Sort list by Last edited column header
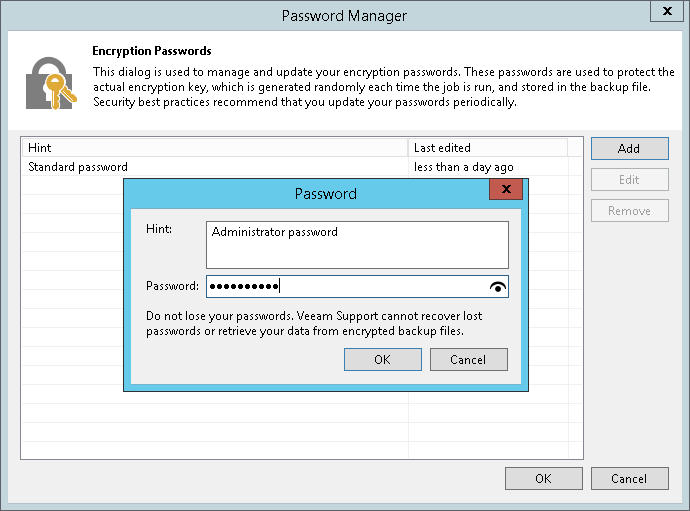The width and height of the screenshot is (690, 511). point(488,148)
